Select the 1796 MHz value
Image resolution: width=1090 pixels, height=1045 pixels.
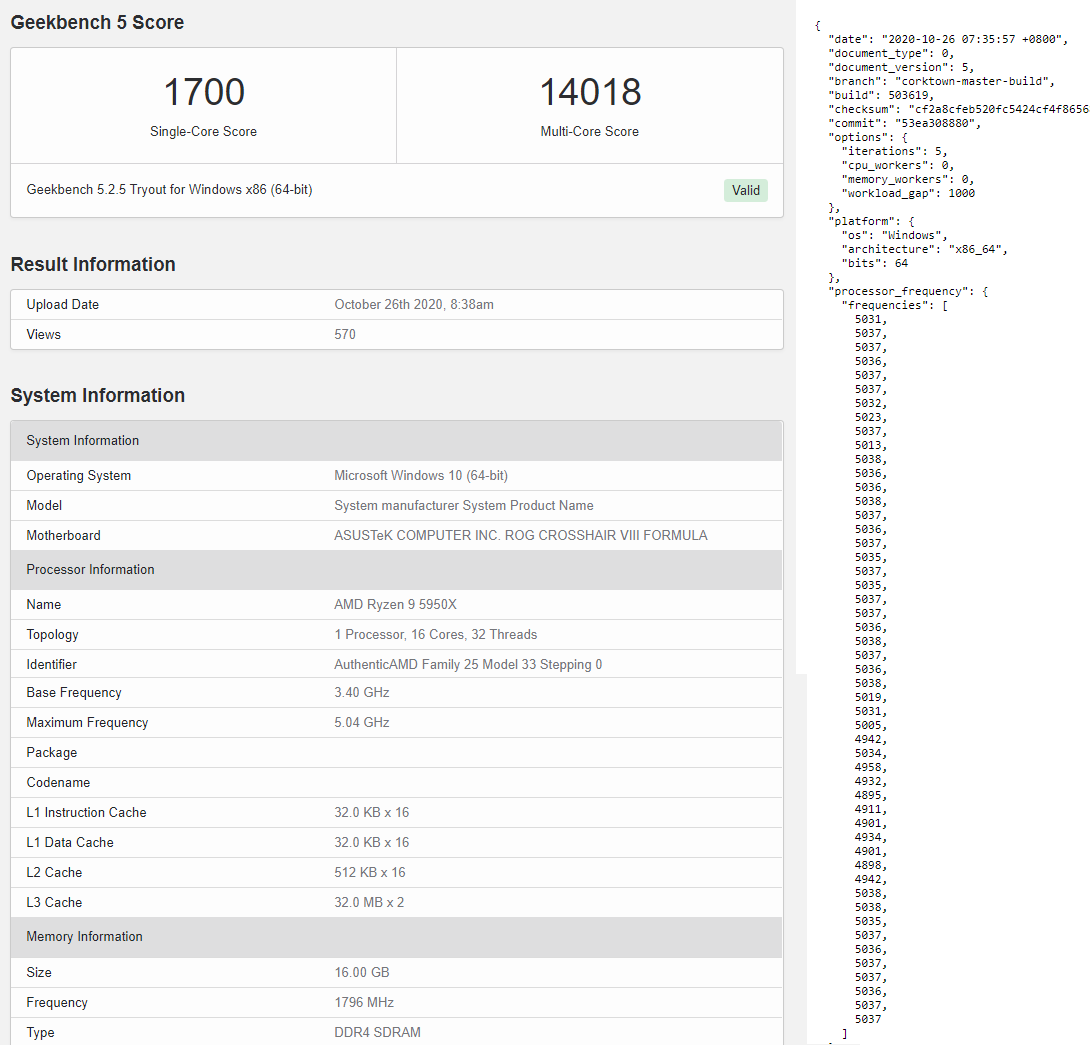point(364,1002)
